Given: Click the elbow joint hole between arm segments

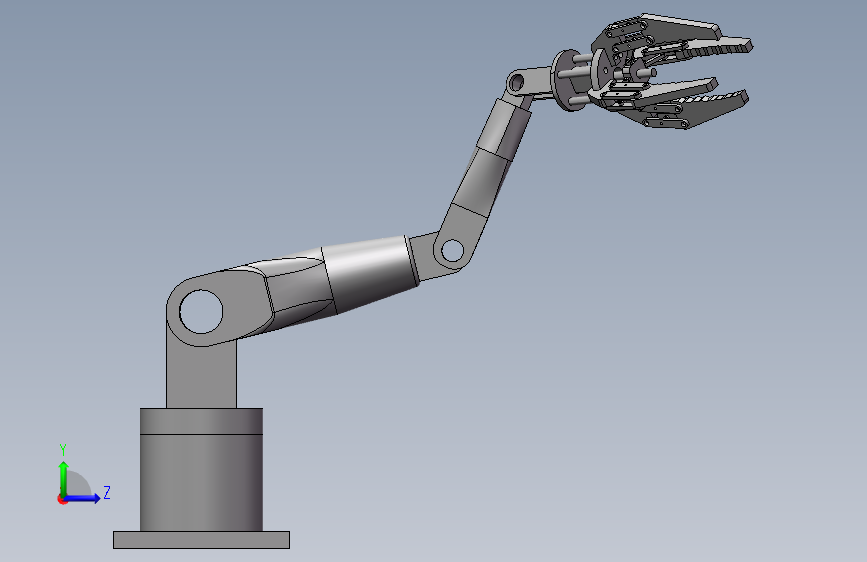Looking at the screenshot, I should pos(452,251).
